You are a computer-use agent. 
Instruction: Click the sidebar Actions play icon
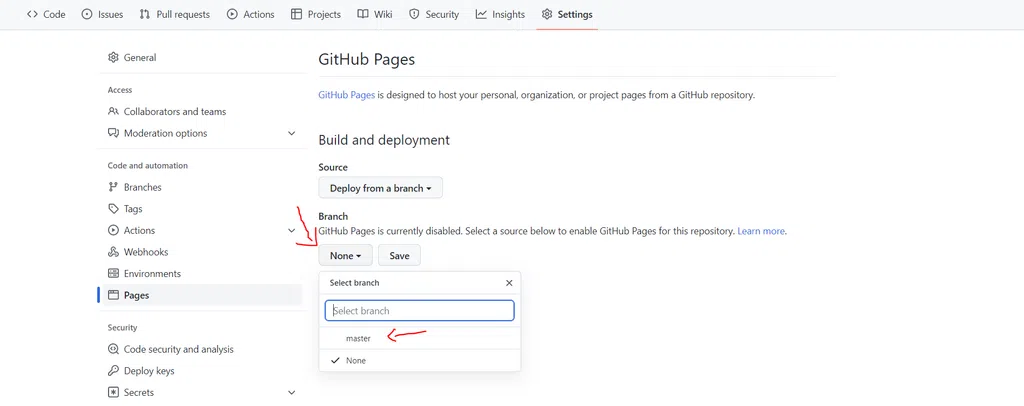click(x=113, y=230)
